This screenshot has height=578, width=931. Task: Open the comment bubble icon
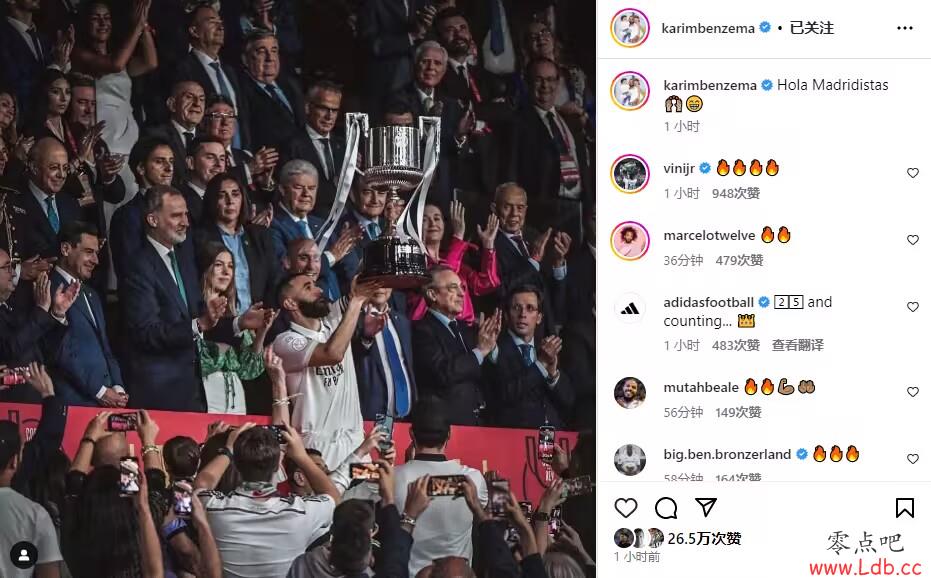[x=666, y=508]
